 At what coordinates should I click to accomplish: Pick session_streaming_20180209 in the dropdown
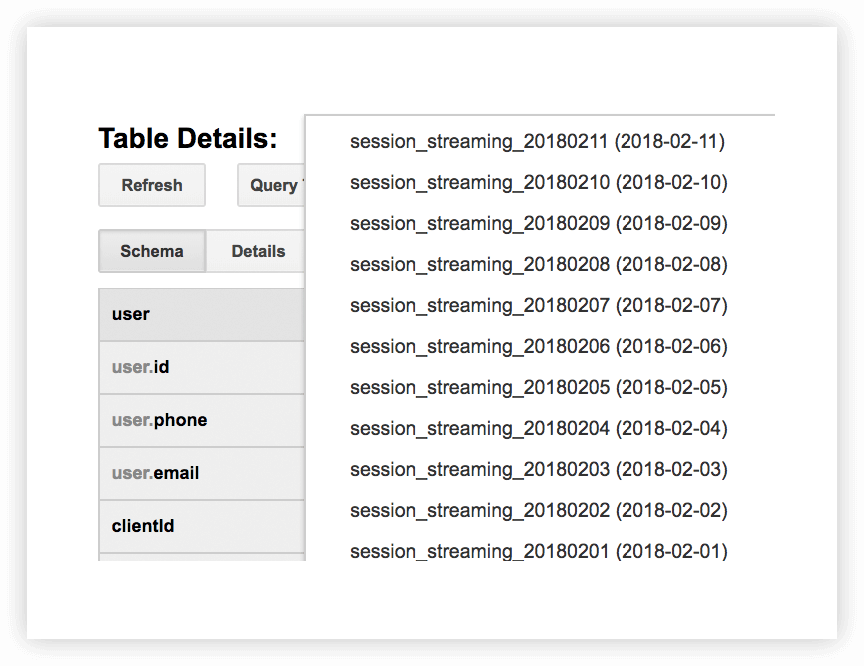pyautogui.click(x=538, y=224)
